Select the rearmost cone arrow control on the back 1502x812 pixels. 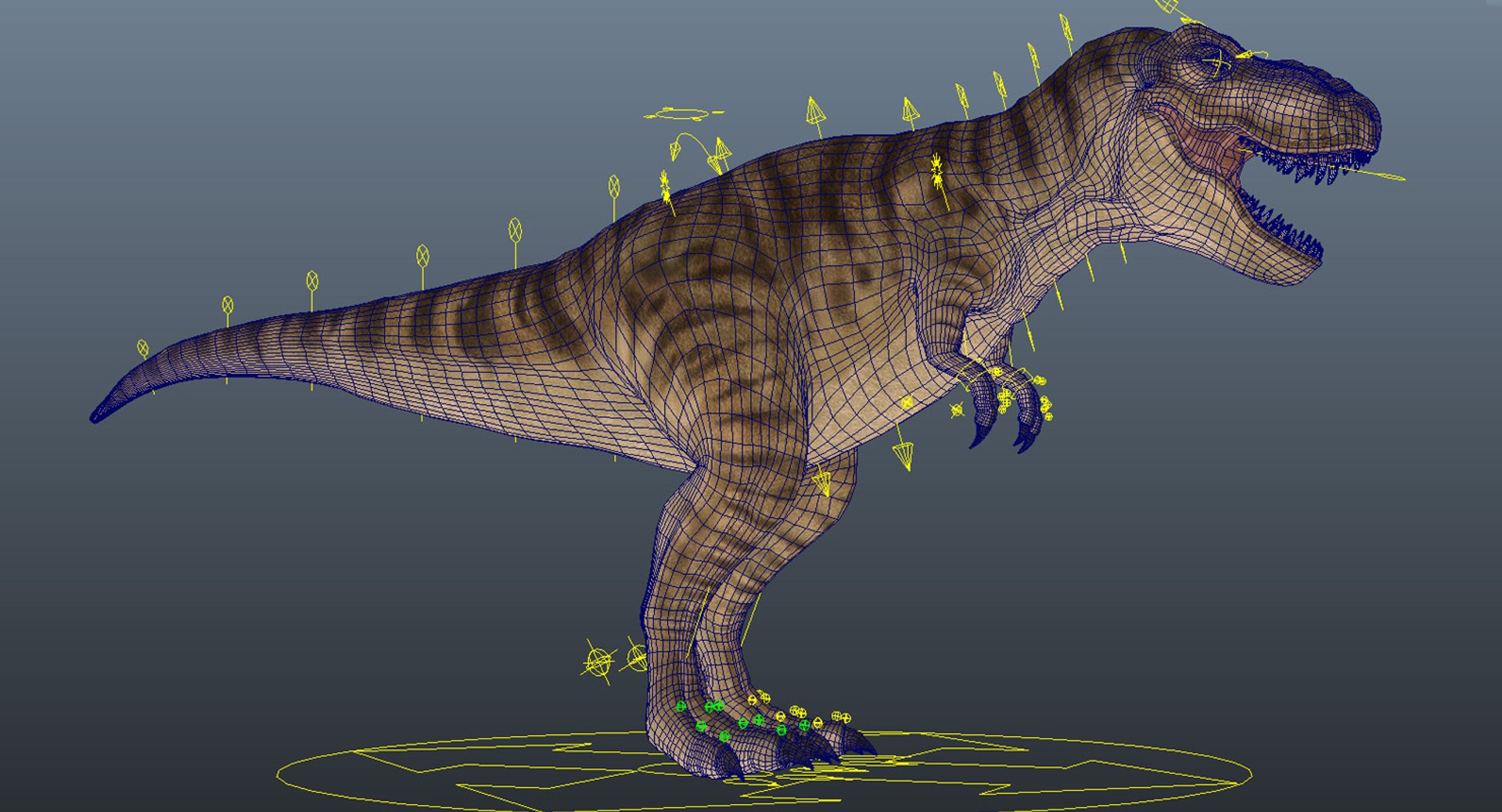(721, 152)
